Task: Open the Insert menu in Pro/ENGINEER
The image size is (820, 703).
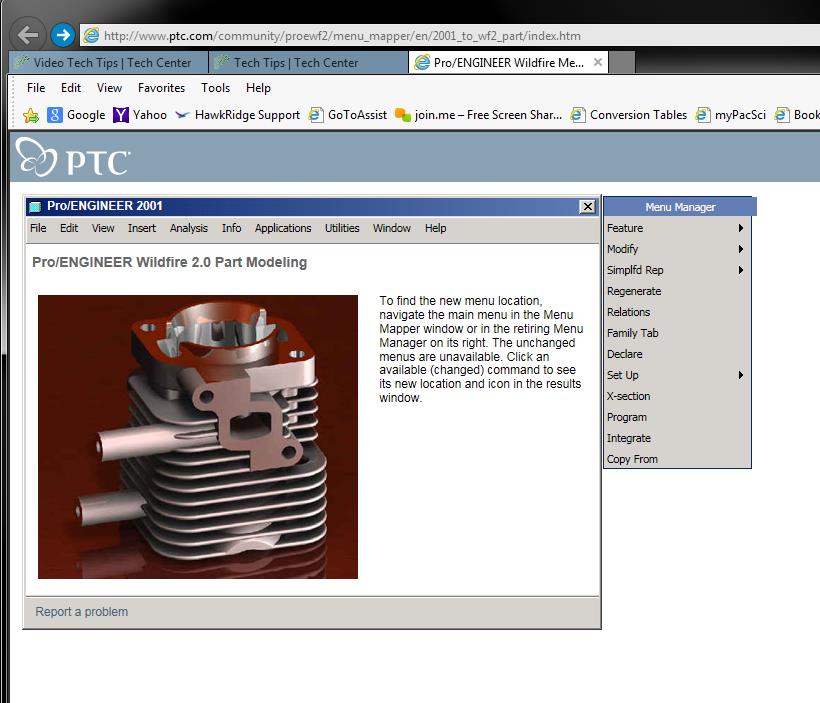Action: point(142,228)
